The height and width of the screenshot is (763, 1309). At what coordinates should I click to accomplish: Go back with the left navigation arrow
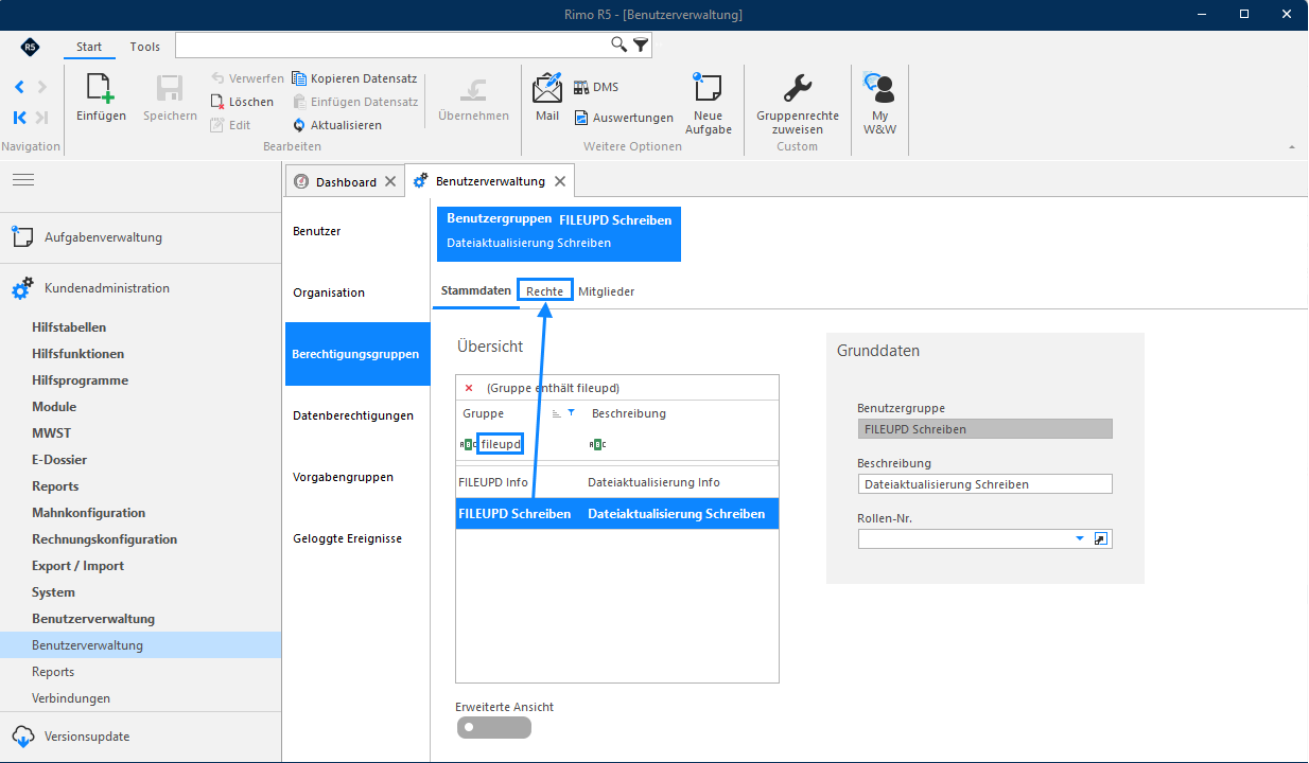[x=19, y=87]
